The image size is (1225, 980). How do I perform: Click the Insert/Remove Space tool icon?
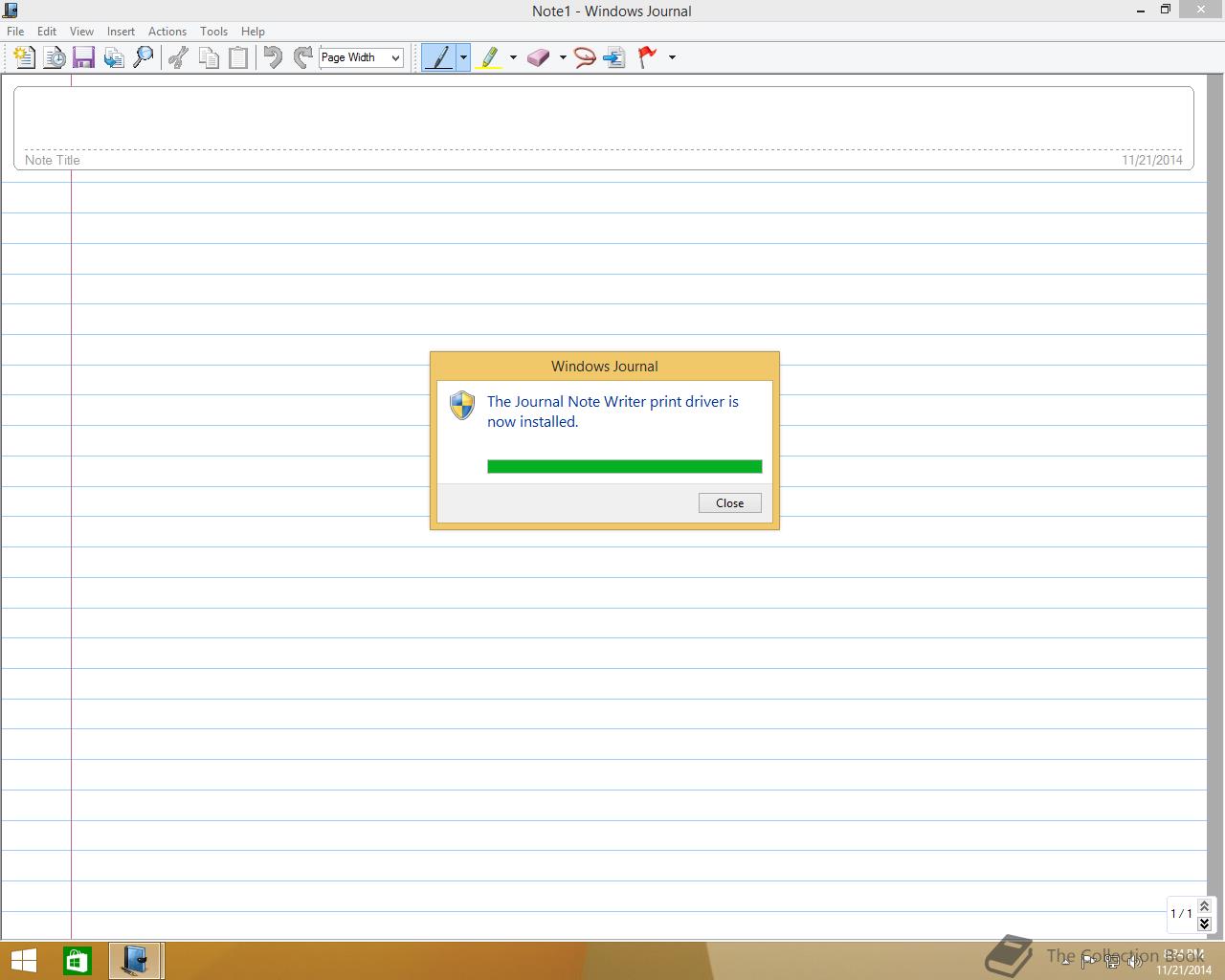click(614, 57)
